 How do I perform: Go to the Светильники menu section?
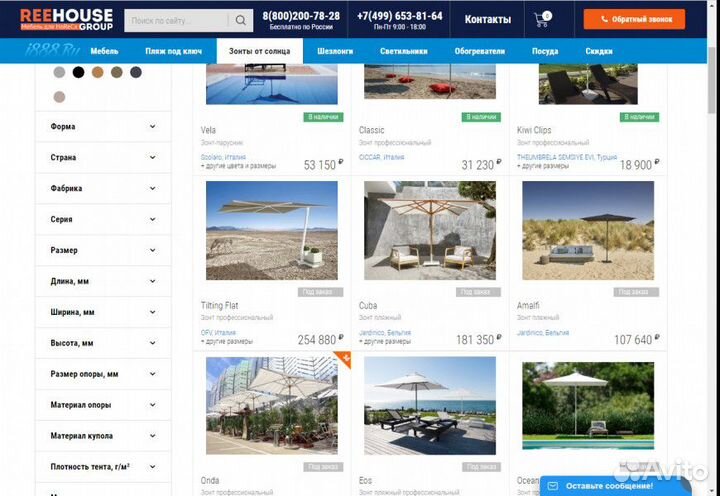coord(404,51)
